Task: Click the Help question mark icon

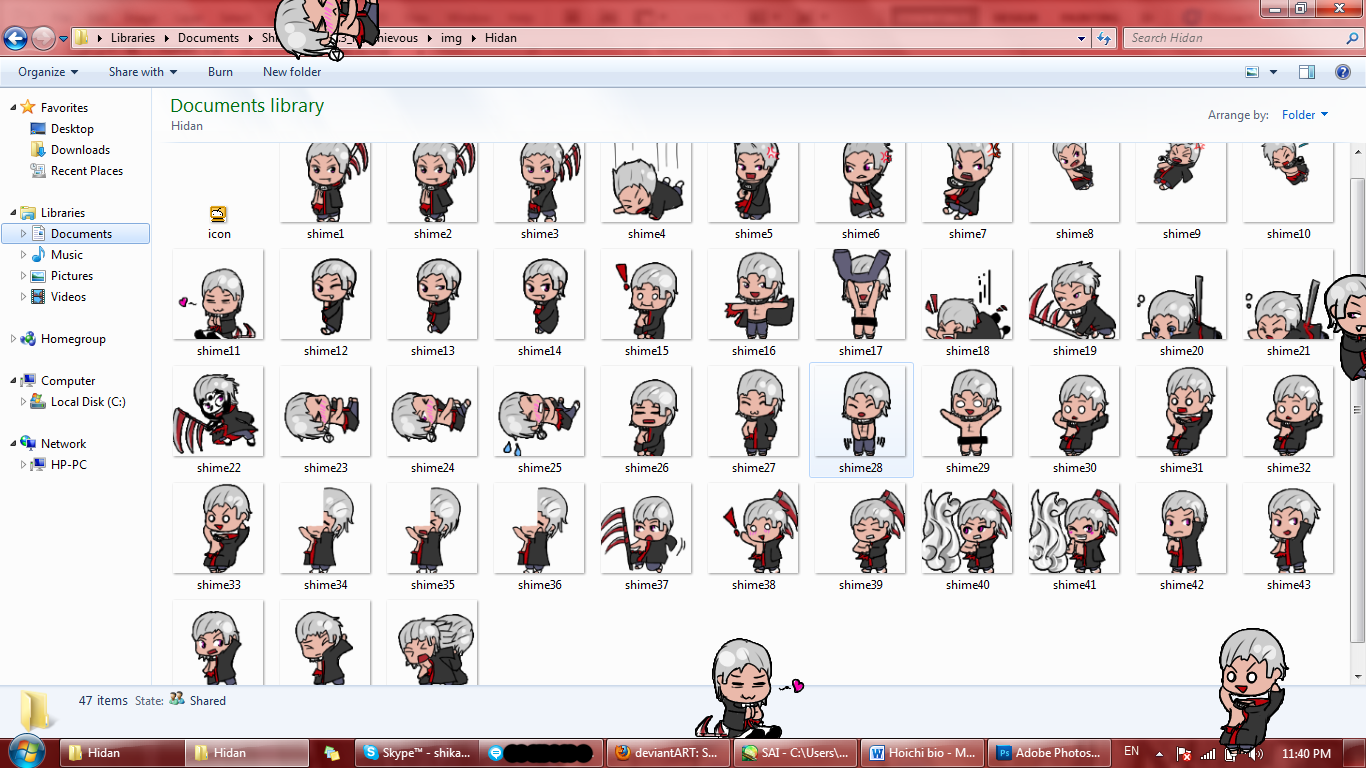Action: click(1343, 72)
